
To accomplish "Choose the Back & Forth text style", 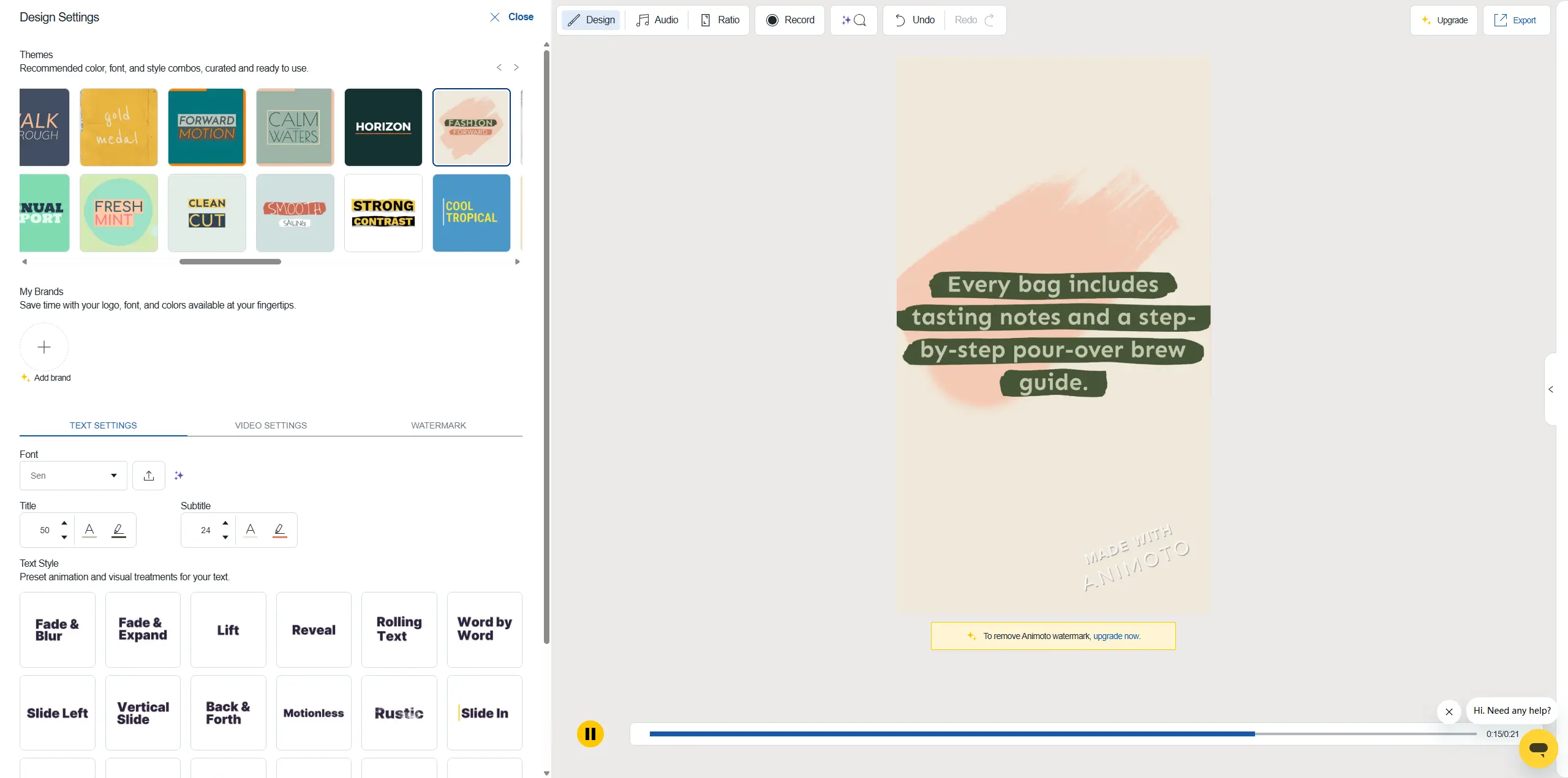I will tap(228, 713).
